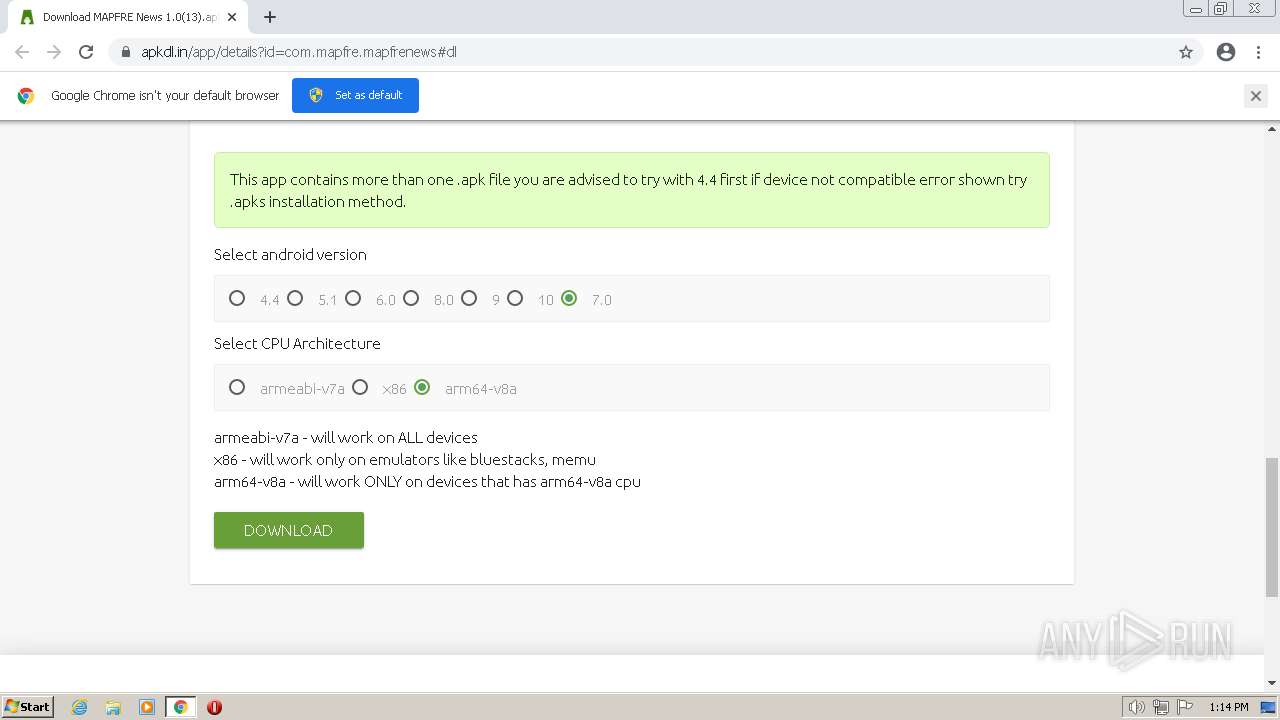Go forward in browser history

click(54, 52)
